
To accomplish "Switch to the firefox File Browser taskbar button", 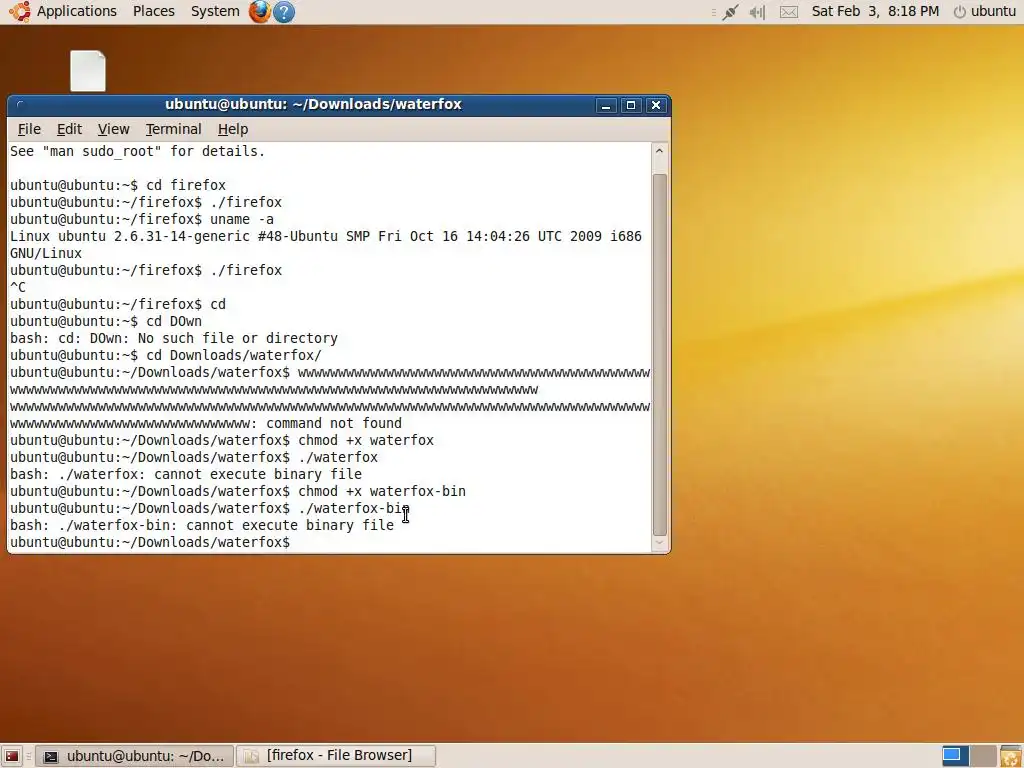I will pos(336,756).
